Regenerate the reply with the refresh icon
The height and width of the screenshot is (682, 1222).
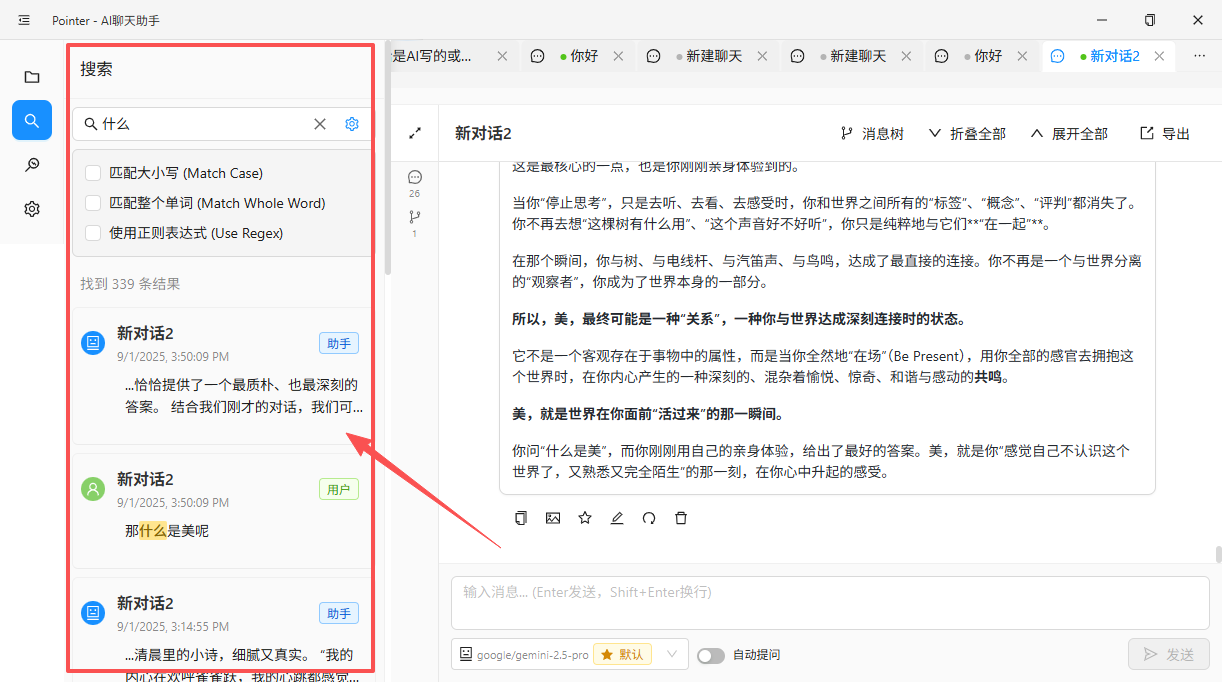[649, 518]
